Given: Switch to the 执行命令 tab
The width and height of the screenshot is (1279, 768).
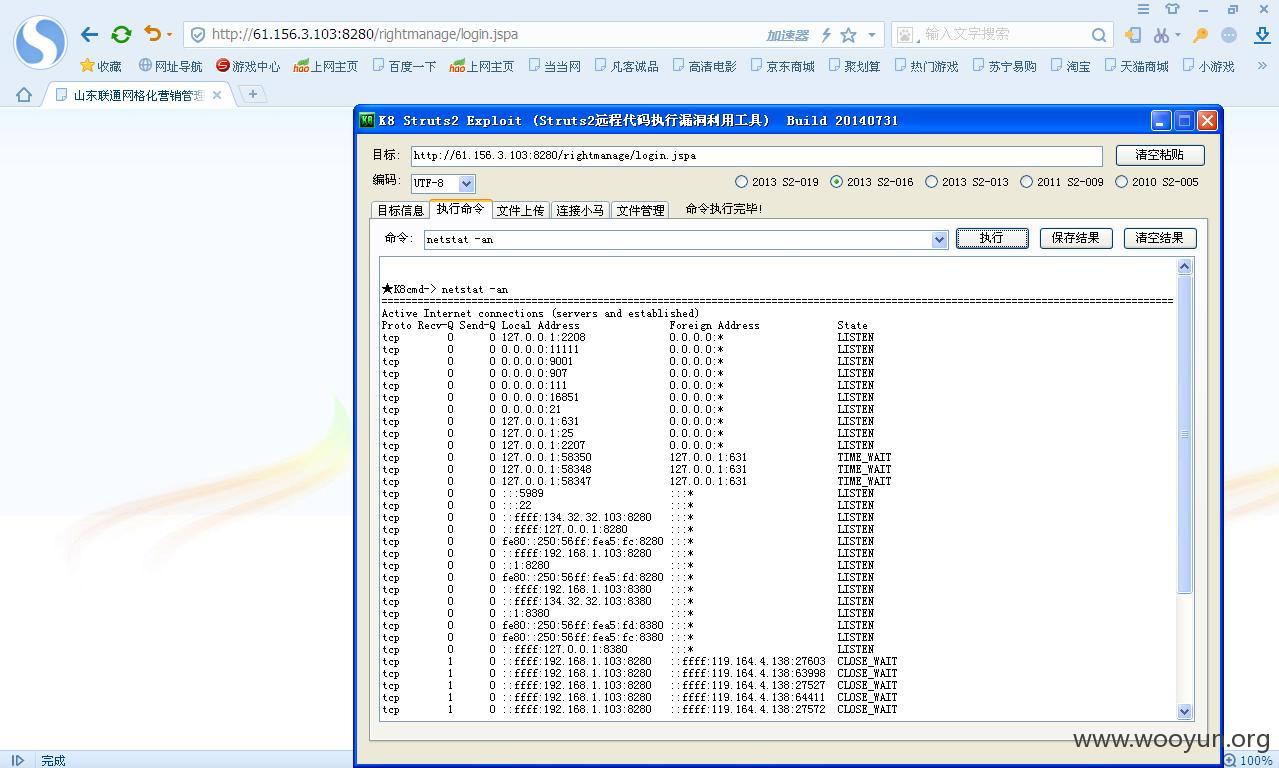Looking at the screenshot, I should (x=460, y=208).
